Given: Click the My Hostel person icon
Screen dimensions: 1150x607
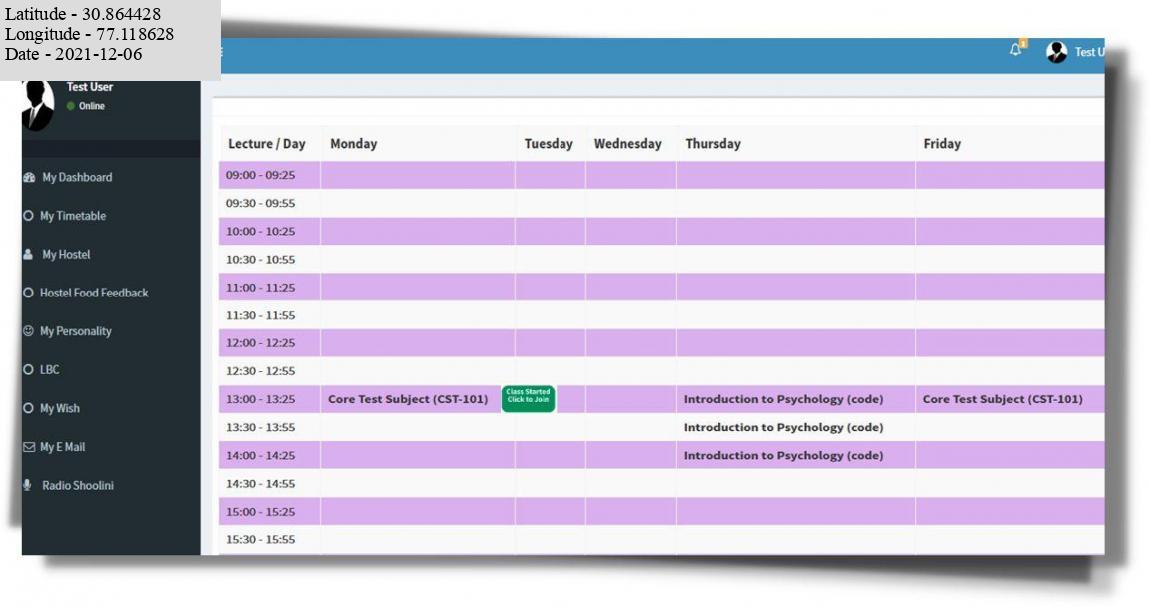Looking at the screenshot, I should click(x=28, y=254).
